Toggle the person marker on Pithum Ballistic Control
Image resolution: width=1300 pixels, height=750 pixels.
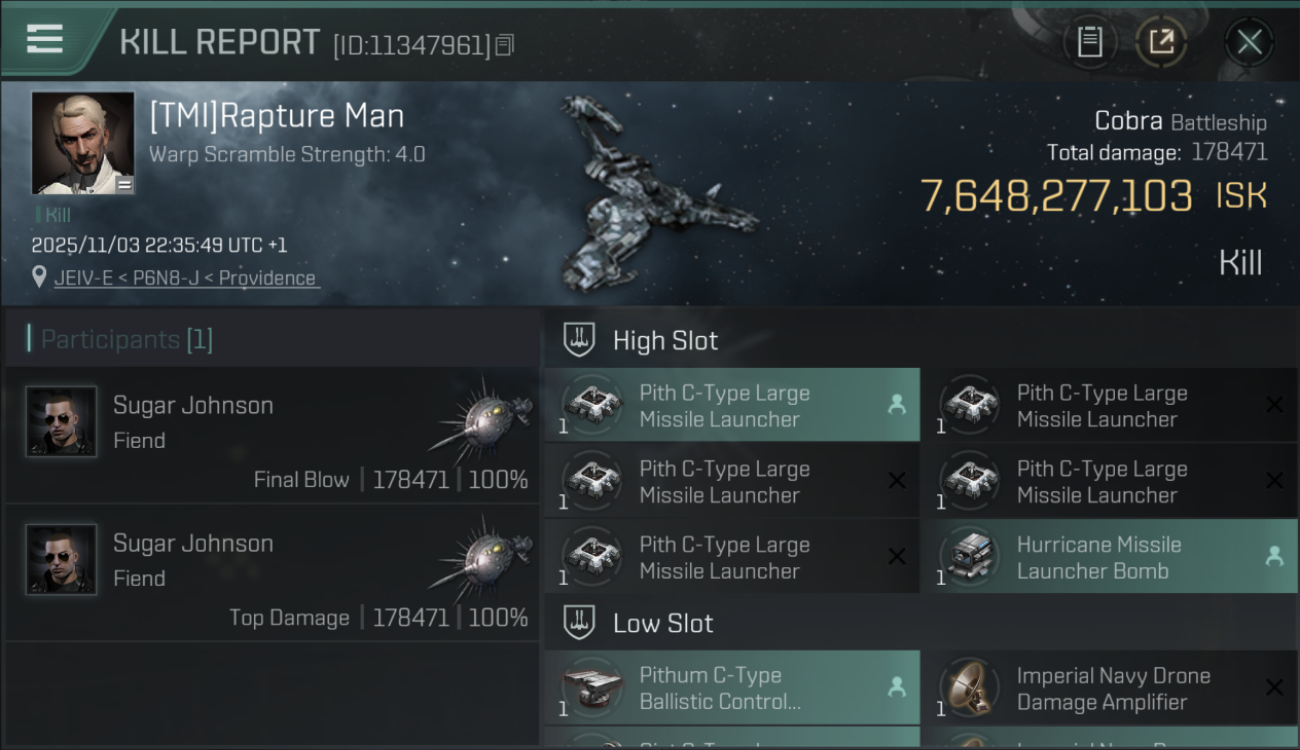click(x=897, y=687)
